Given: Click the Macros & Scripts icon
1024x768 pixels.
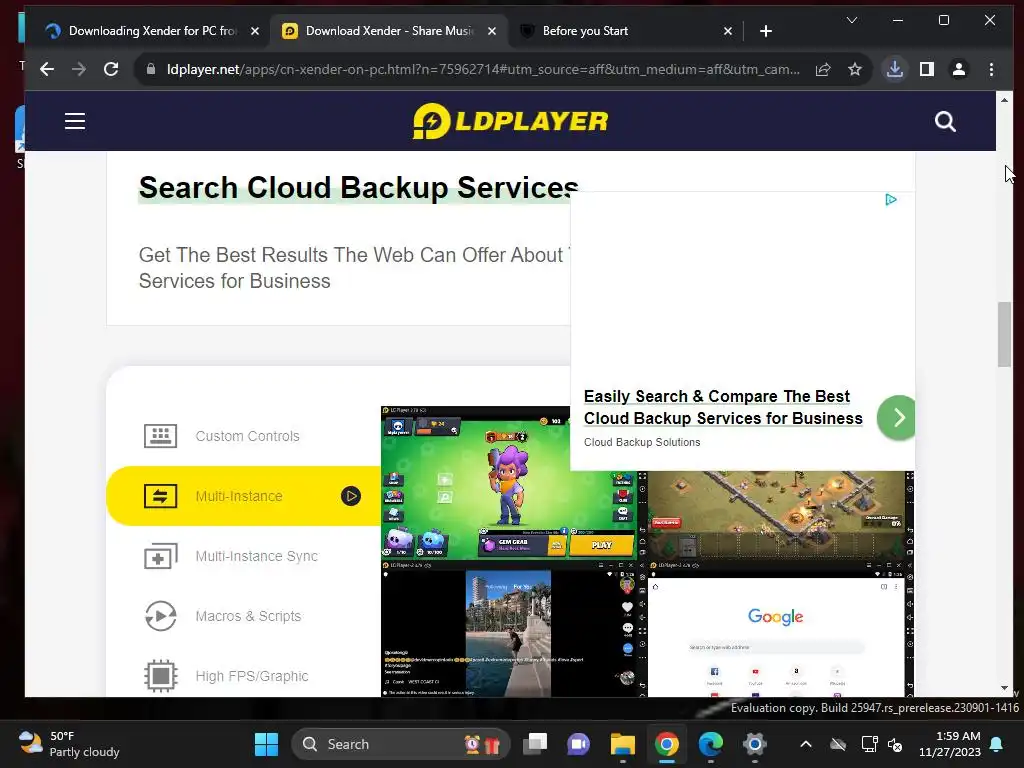Looking at the screenshot, I should 161,616.
